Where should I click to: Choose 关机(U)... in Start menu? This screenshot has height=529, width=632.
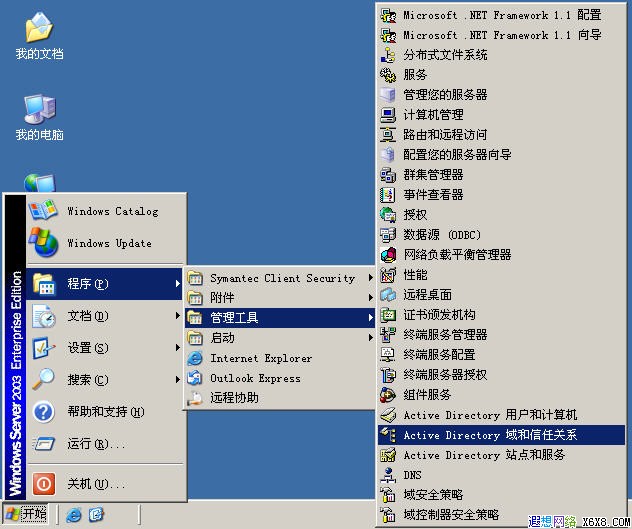(x=106, y=483)
